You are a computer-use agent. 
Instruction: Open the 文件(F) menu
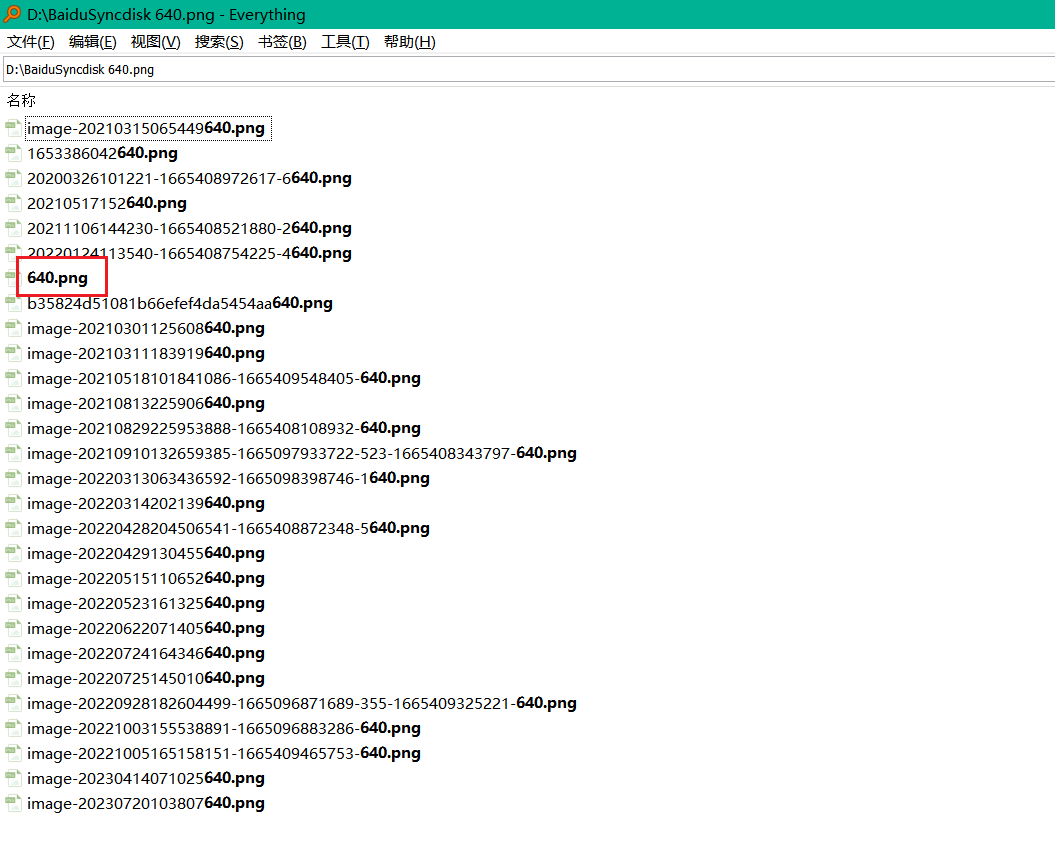click(30, 42)
